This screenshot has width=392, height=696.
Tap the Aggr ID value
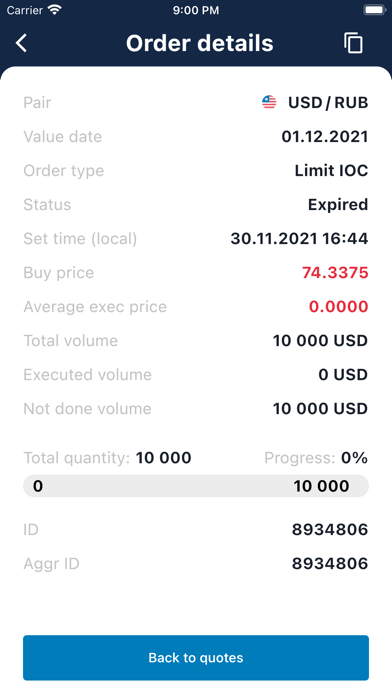pos(330,564)
